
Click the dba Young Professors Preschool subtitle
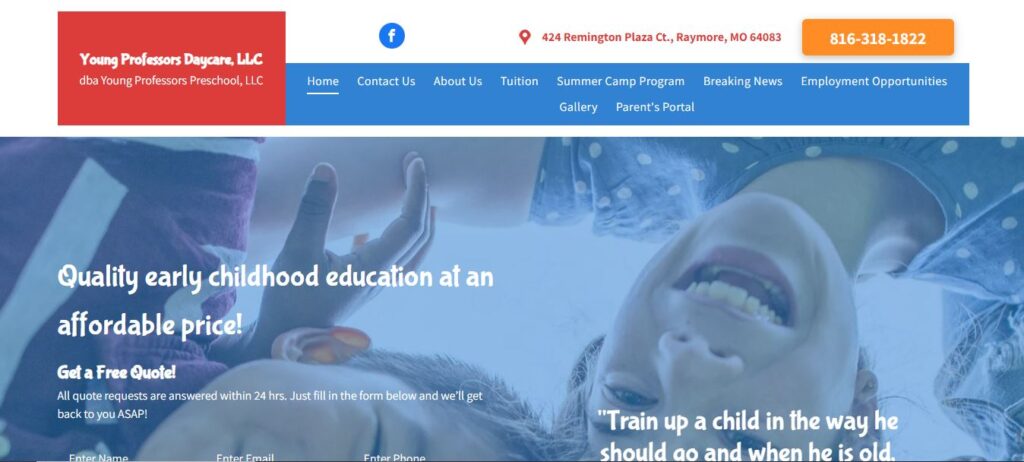click(x=171, y=81)
